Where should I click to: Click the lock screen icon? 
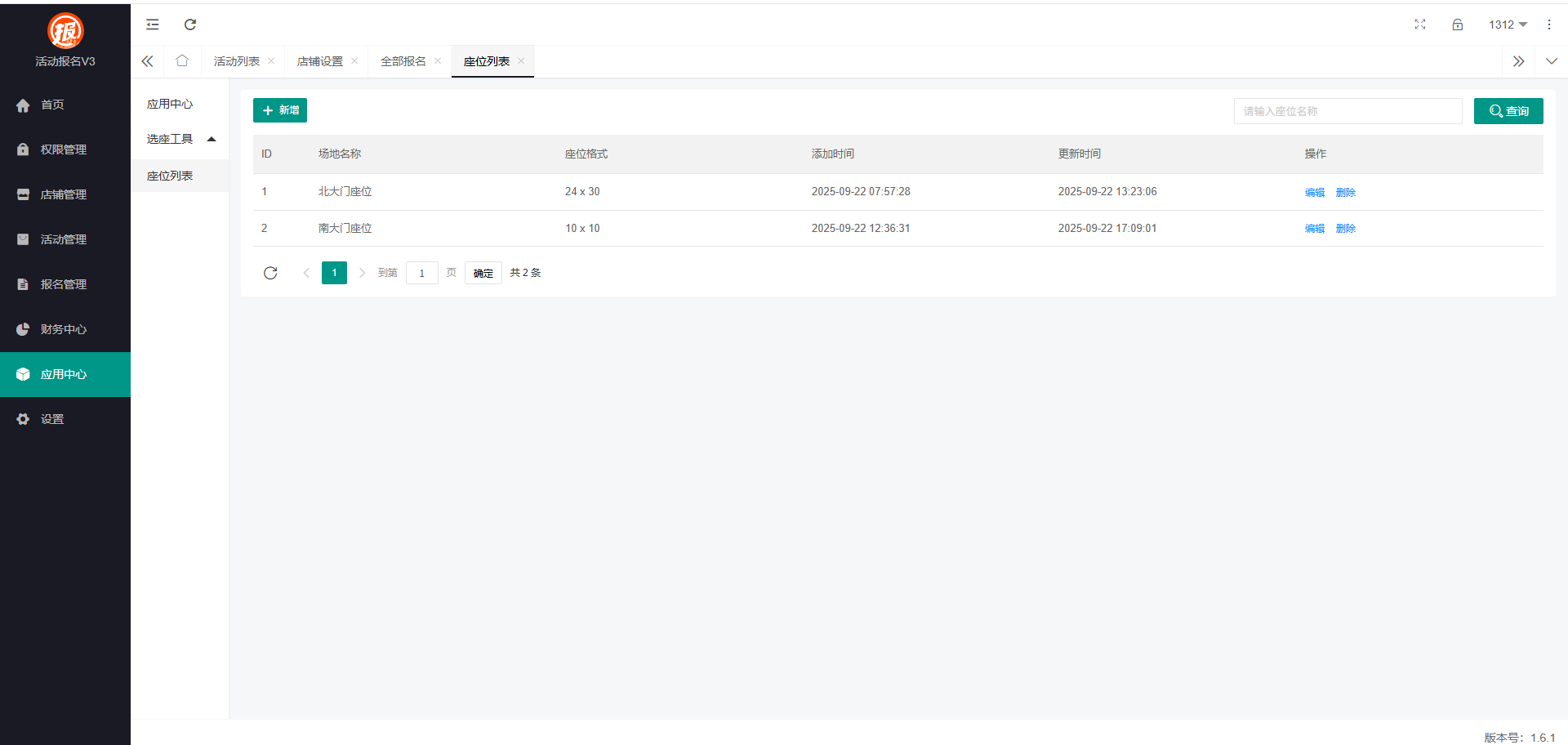tap(1457, 25)
